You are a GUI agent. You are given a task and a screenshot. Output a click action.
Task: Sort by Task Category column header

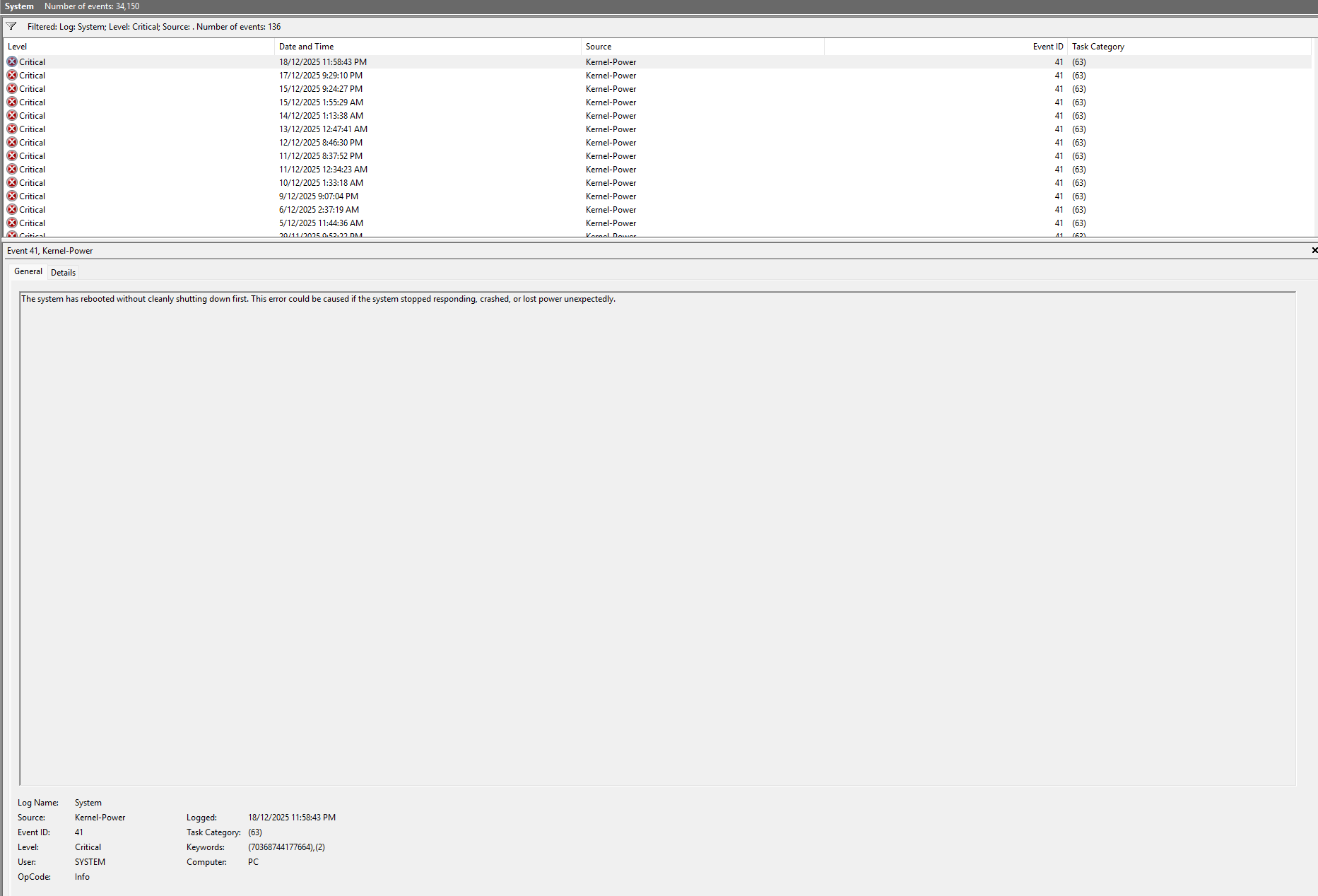[x=1189, y=47]
